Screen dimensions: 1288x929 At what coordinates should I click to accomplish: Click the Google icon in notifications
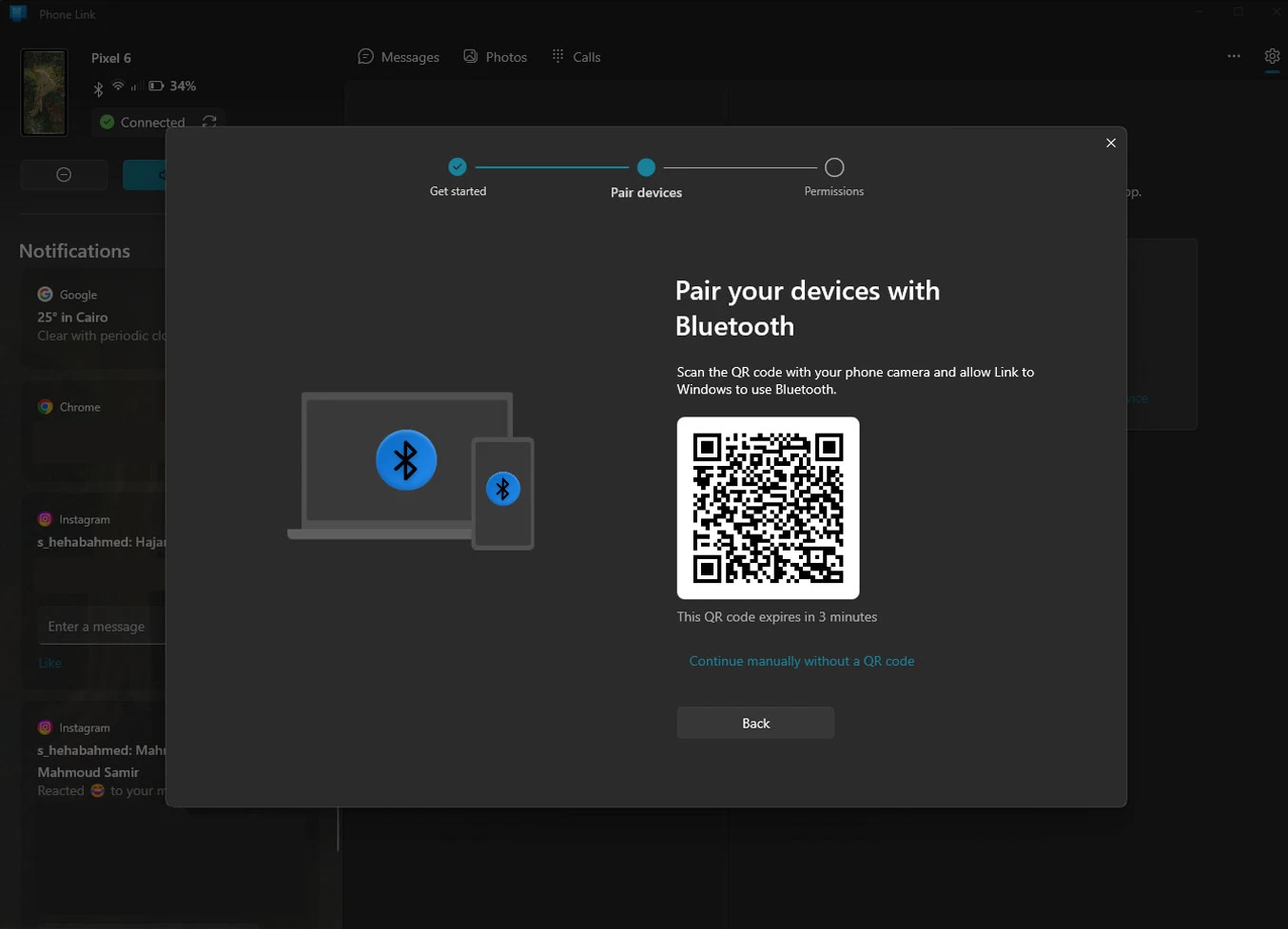pos(45,295)
